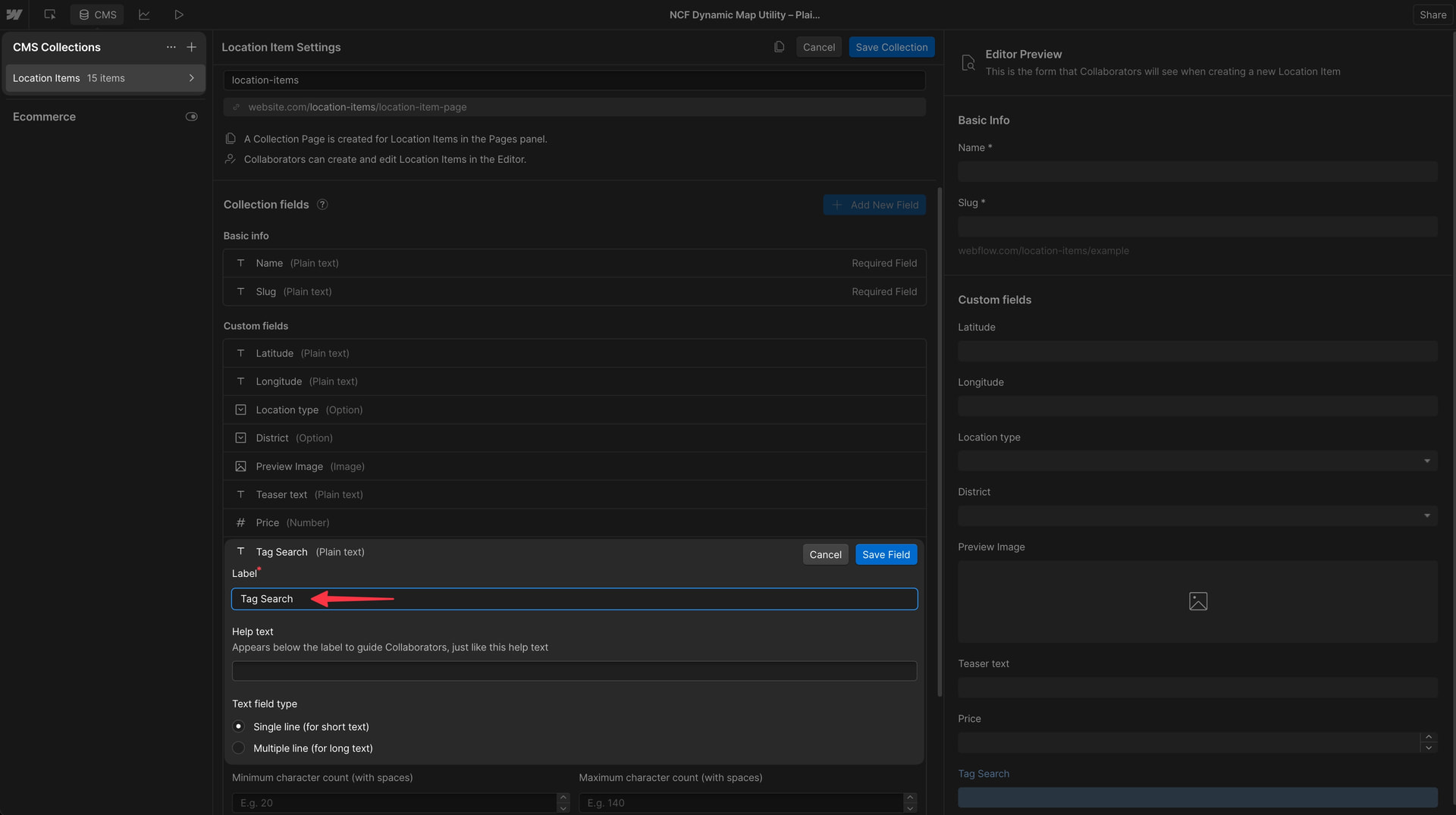Click the District option field icon
The height and width of the screenshot is (815, 1456).
tap(240, 438)
